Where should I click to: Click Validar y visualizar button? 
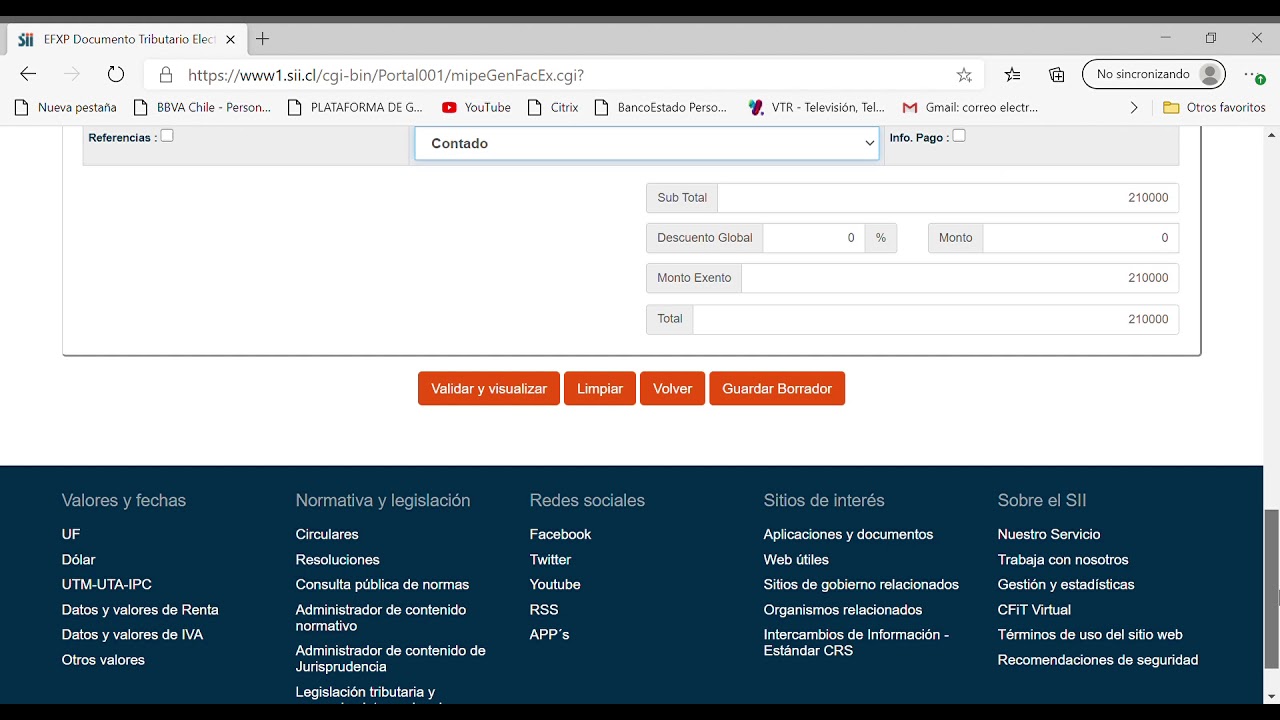[489, 389]
